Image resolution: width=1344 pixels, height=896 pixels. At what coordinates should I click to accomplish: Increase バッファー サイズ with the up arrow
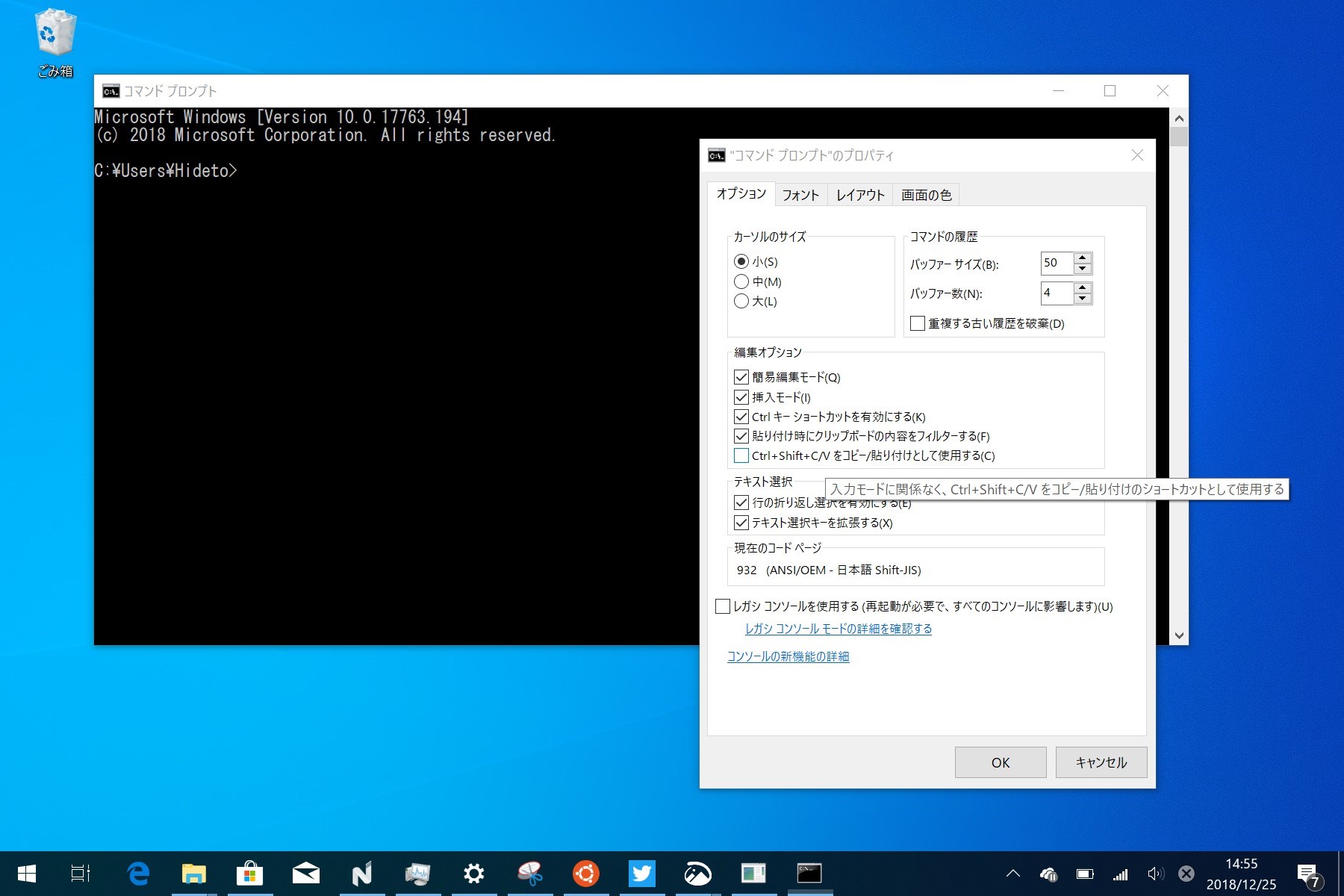(1083, 258)
